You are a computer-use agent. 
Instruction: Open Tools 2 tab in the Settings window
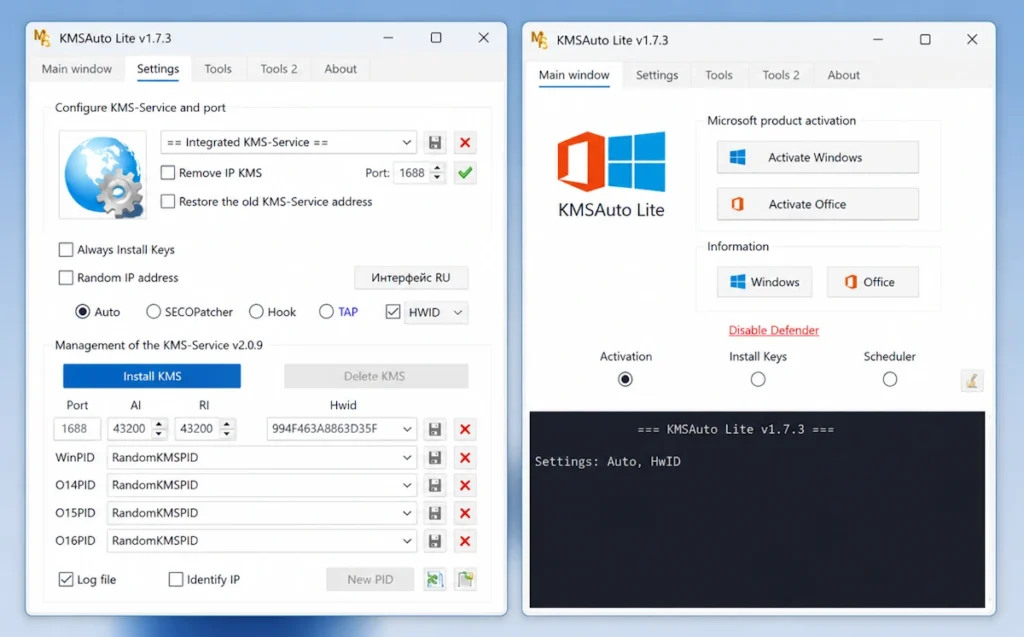[x=278, y=69]
